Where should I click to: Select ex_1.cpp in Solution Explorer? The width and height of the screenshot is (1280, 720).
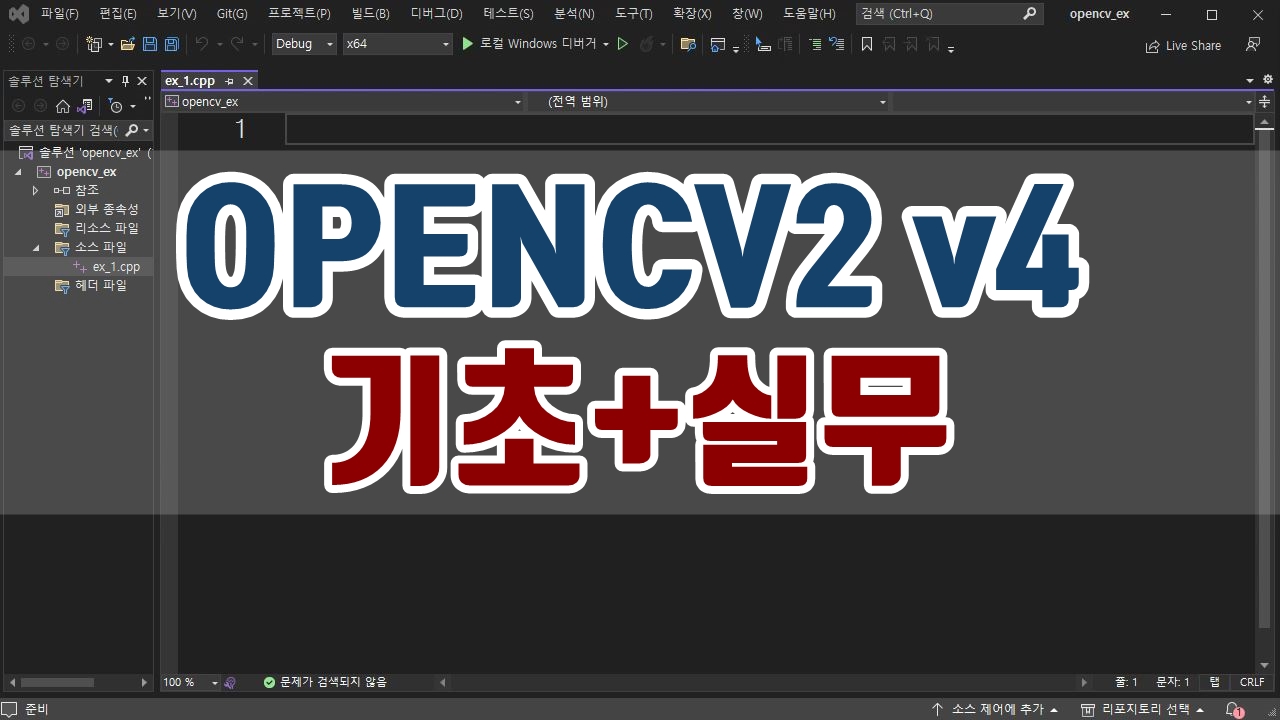[x=116, y=267]
